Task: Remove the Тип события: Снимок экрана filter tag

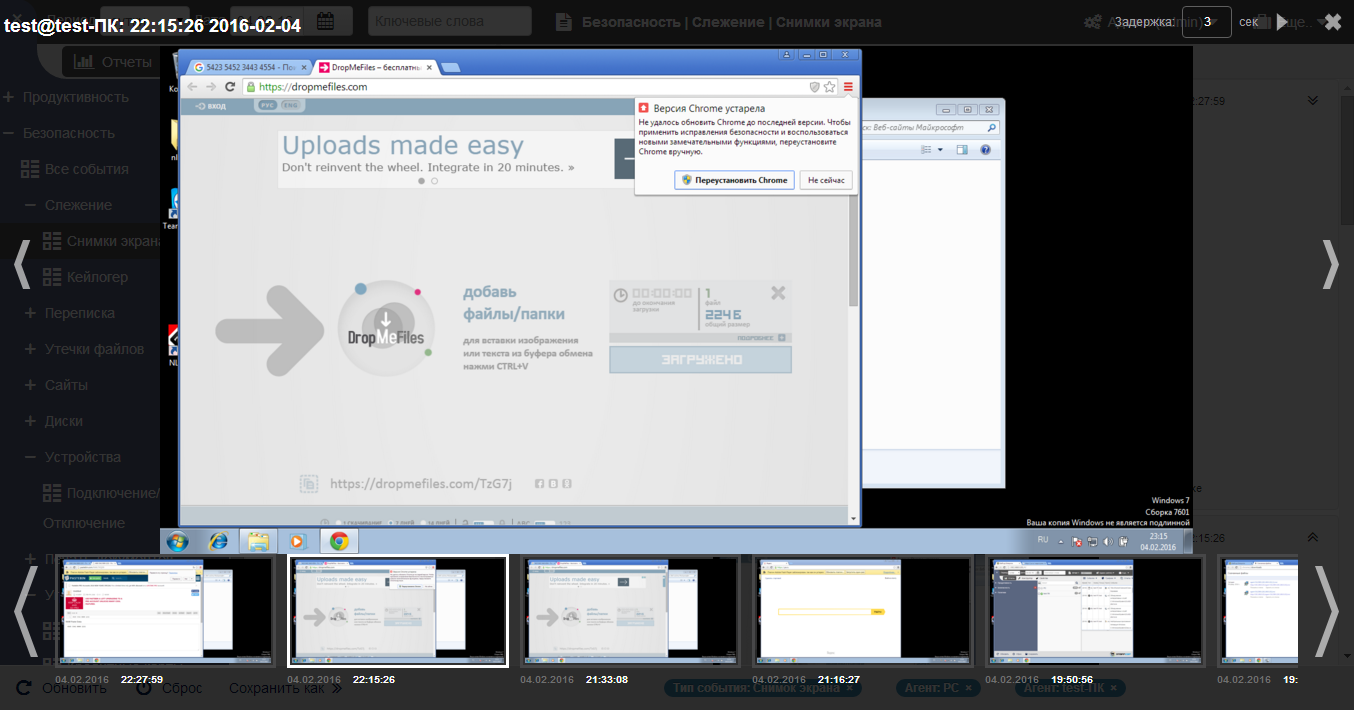Action: (849, 688)
